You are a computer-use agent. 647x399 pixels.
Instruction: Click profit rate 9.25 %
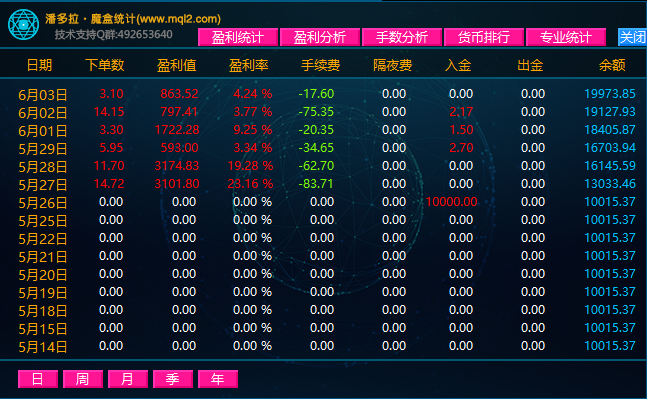[x=253, y=130]
